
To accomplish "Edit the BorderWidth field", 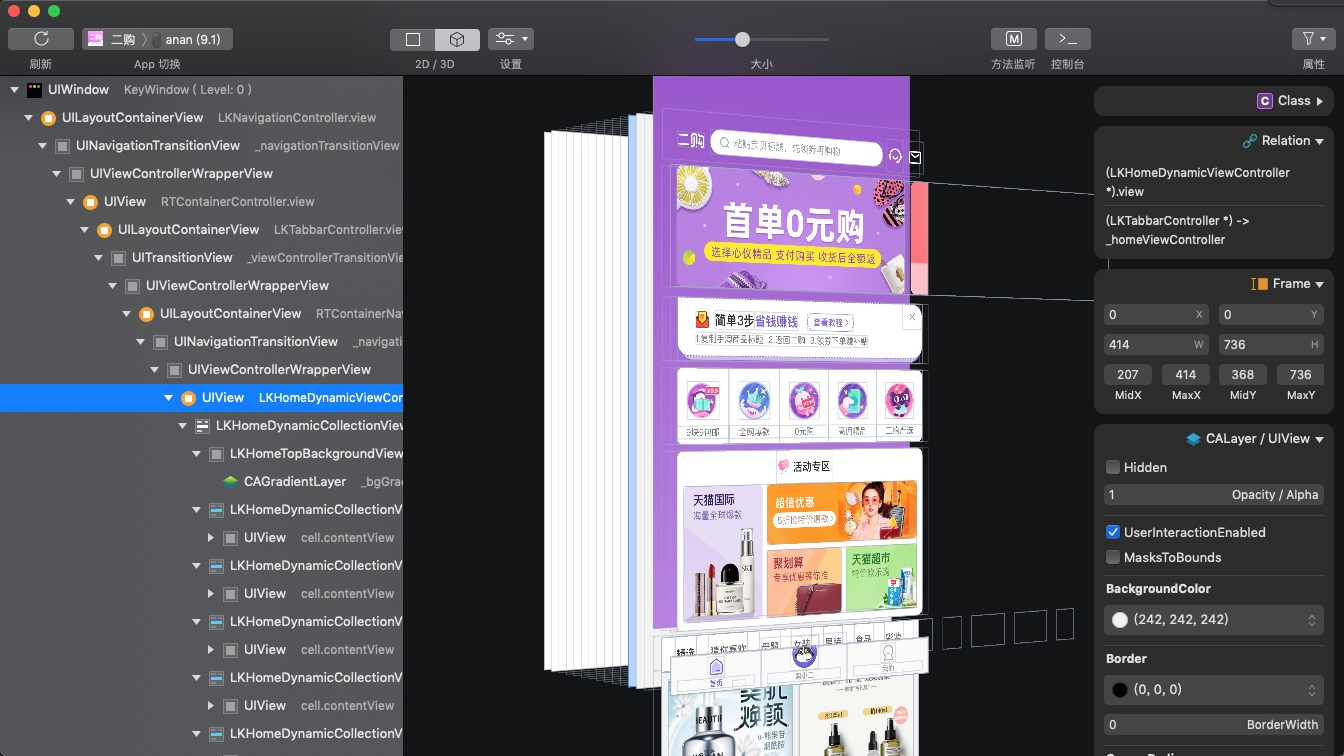I will (1213, 724).
